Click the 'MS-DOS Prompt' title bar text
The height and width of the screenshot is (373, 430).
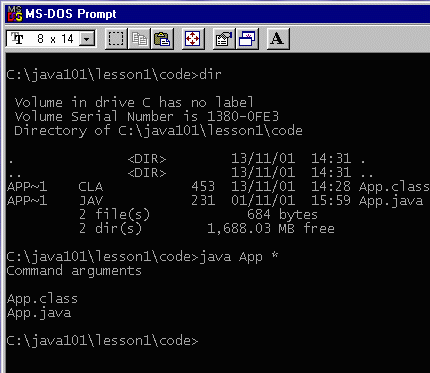point(71,14)
